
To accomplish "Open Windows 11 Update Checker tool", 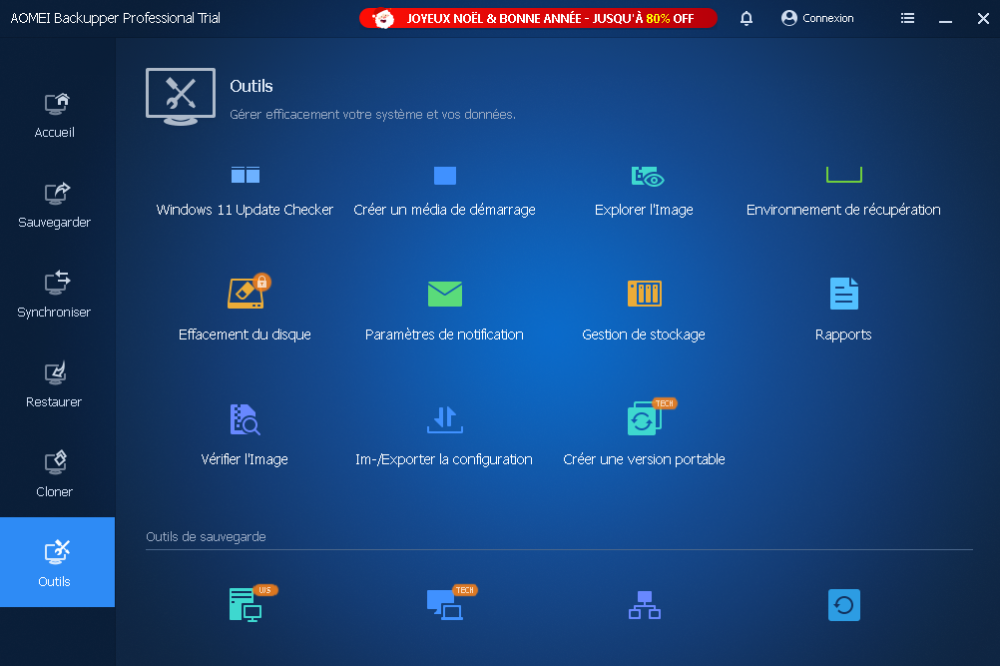I will (245, 177).
